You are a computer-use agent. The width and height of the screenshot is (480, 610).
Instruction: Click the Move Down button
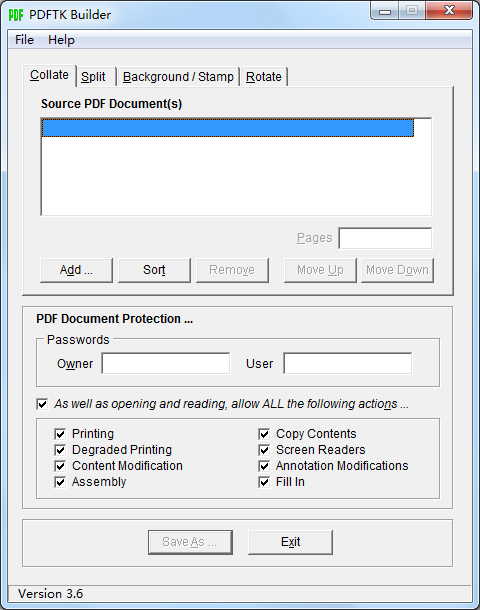coord(397,270)
